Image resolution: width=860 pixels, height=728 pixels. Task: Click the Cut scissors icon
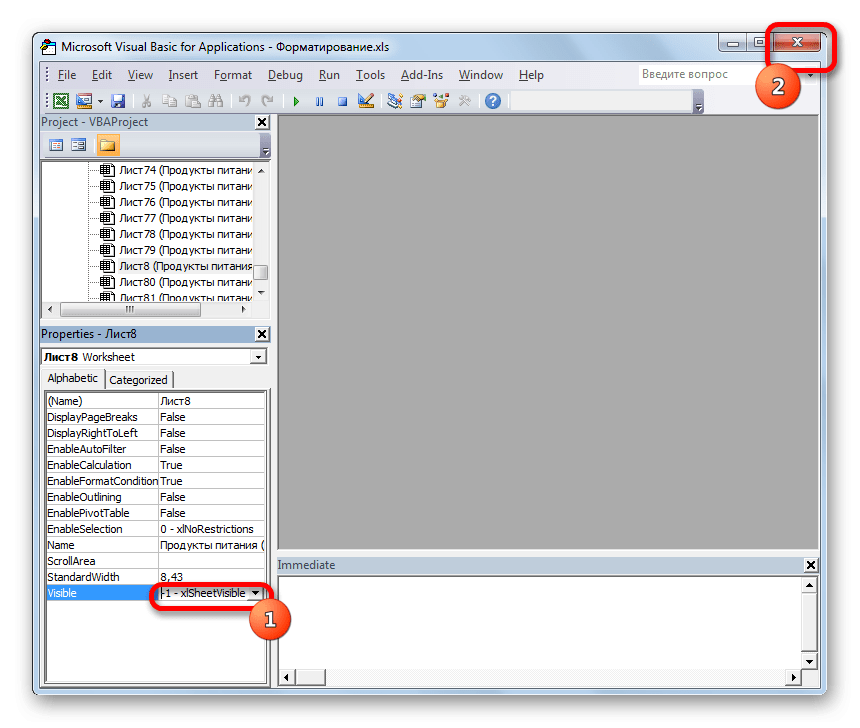(x=146, y=101)
